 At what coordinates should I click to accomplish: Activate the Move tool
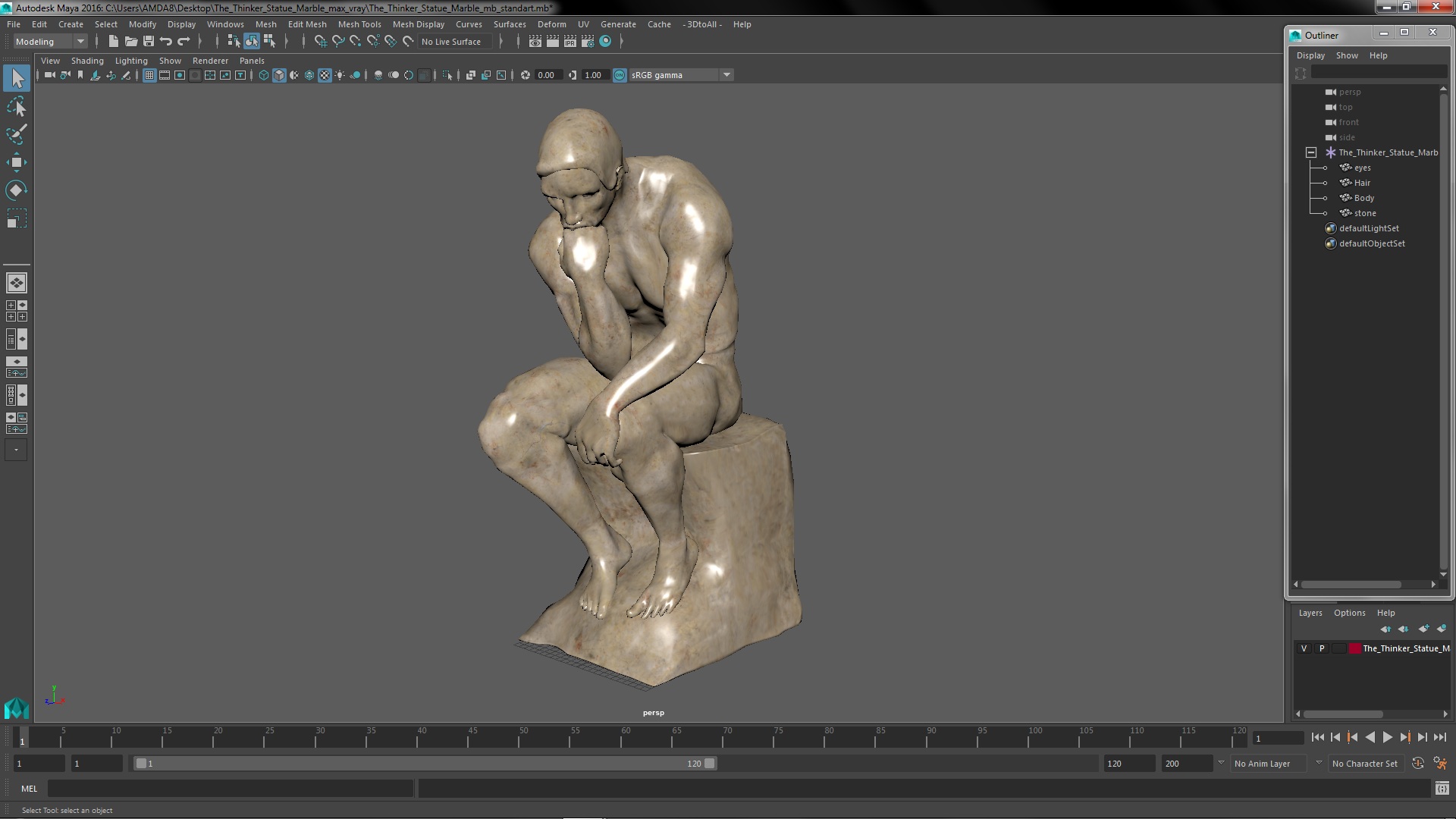tap(17, 162)
